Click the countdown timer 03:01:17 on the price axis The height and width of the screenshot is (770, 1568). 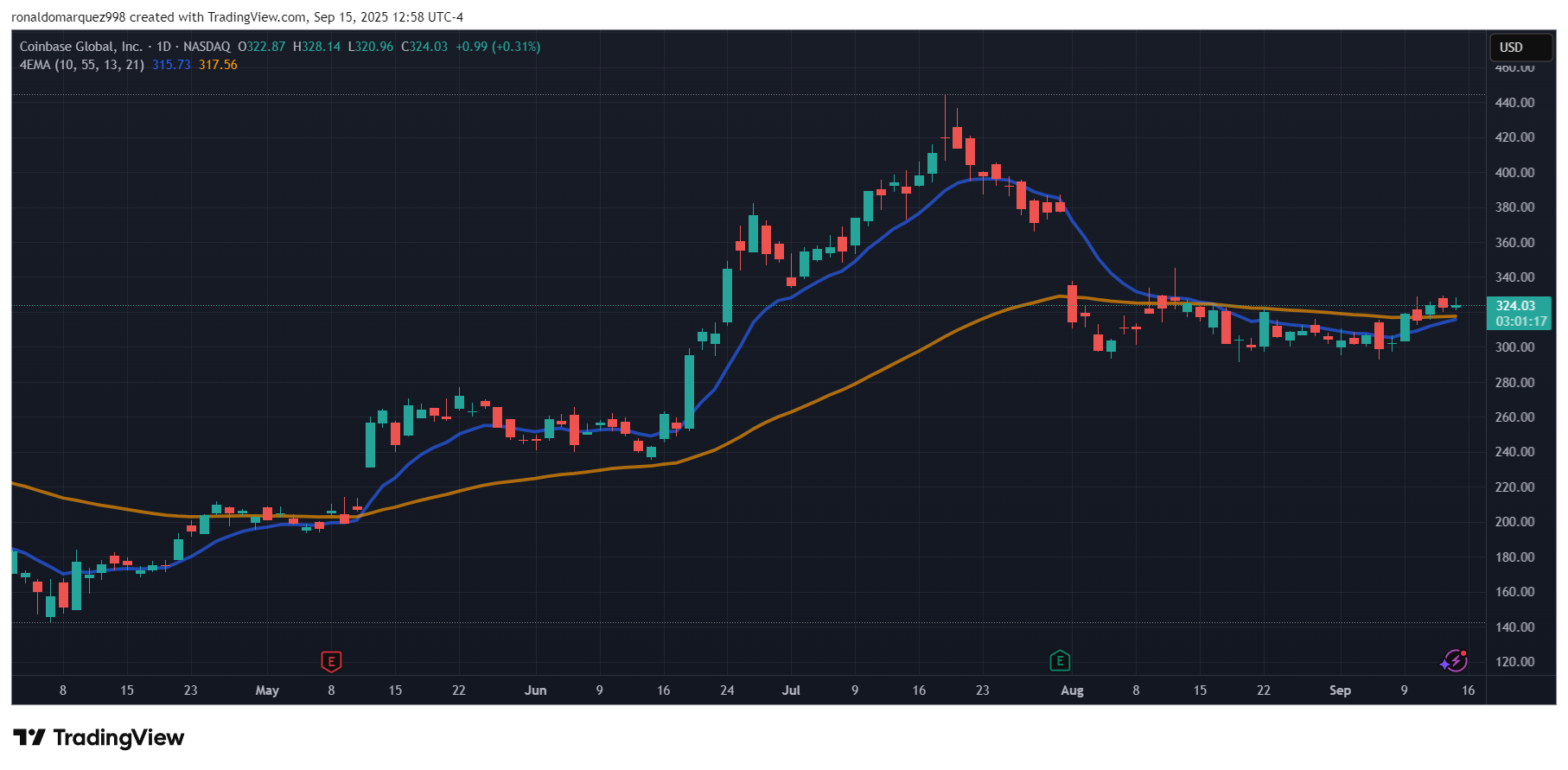coord(1520,321)
